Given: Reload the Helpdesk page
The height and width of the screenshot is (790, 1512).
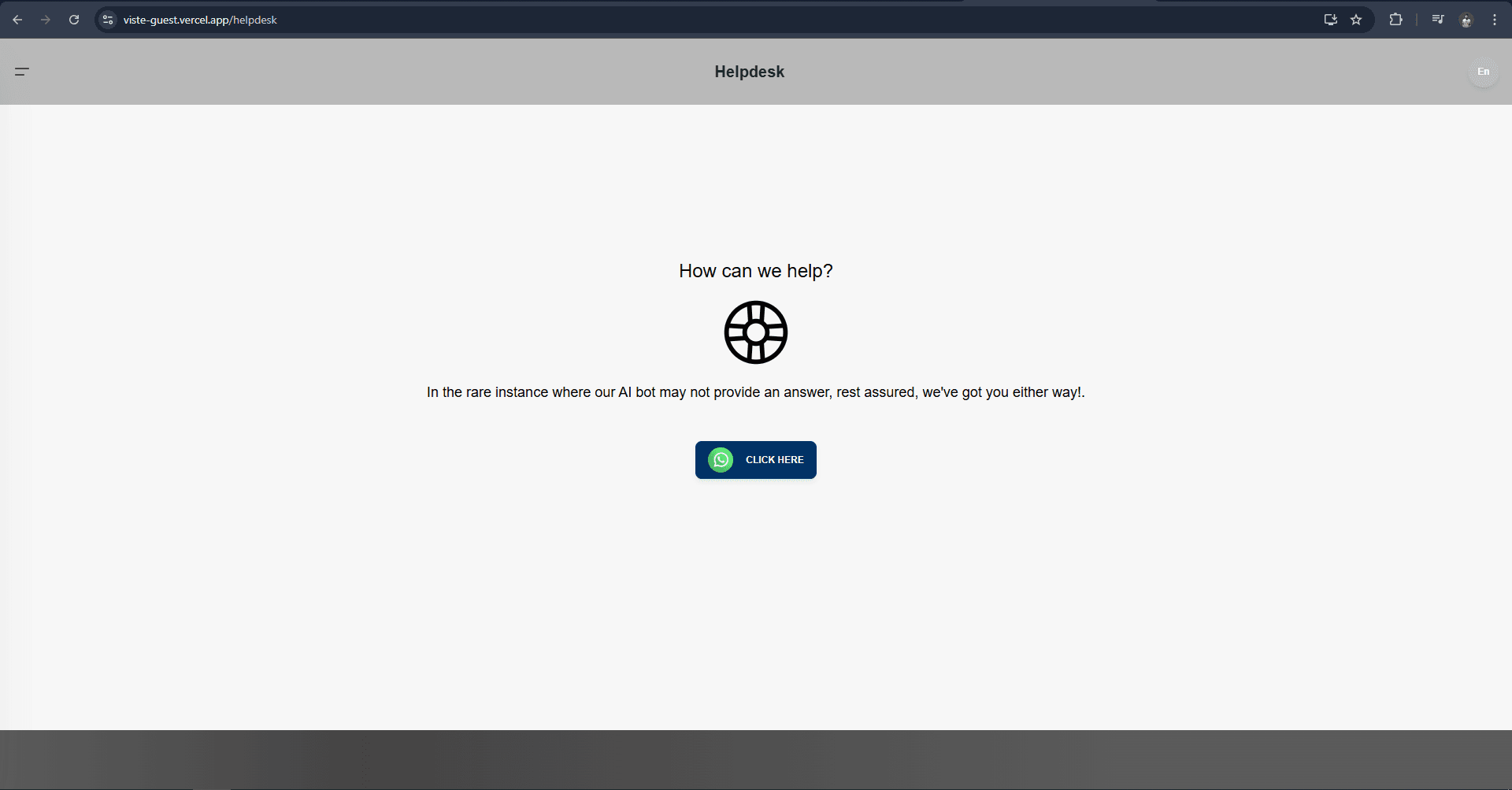Looking at the screenshot, I should click(74, 20).
